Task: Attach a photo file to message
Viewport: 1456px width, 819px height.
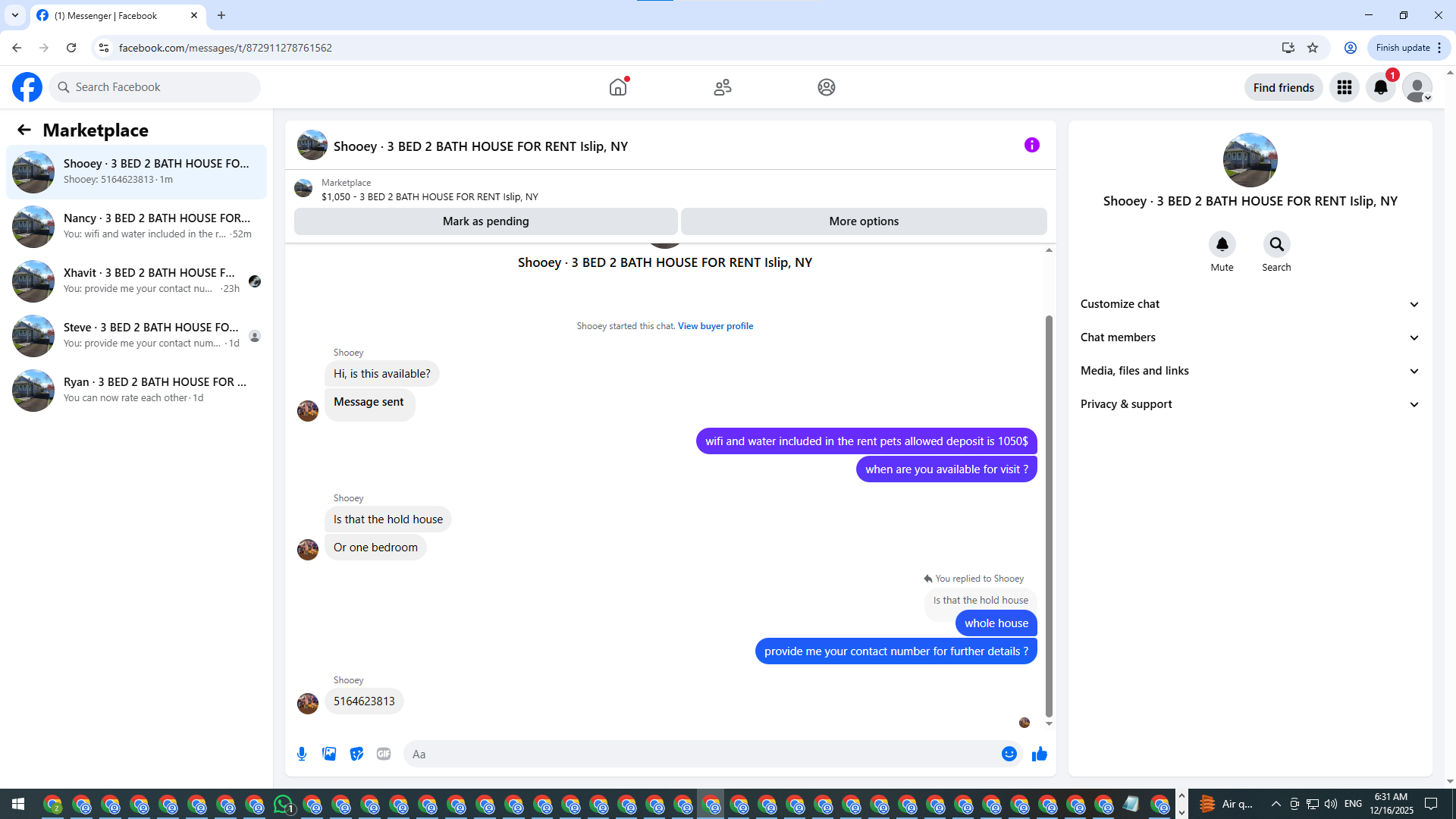Action: click(329, 754)
